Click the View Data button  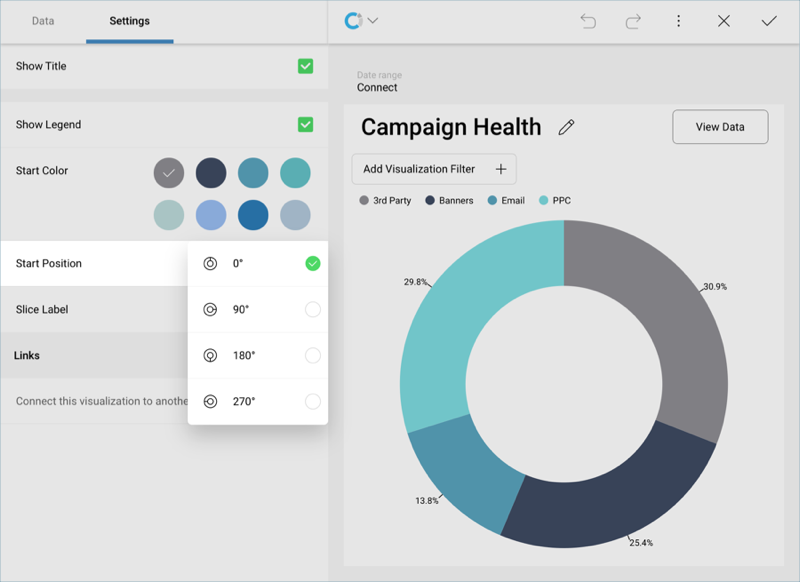720,127
